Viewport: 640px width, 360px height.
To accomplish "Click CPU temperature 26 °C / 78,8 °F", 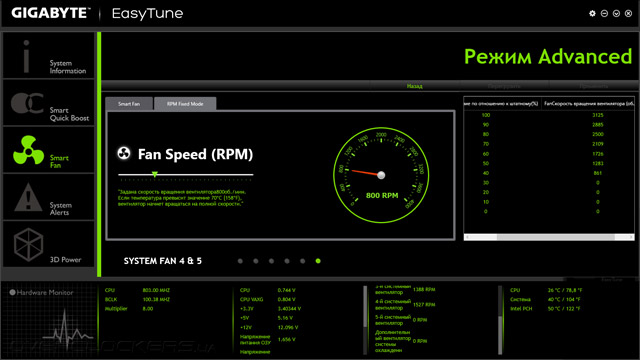I will point(565,290).
